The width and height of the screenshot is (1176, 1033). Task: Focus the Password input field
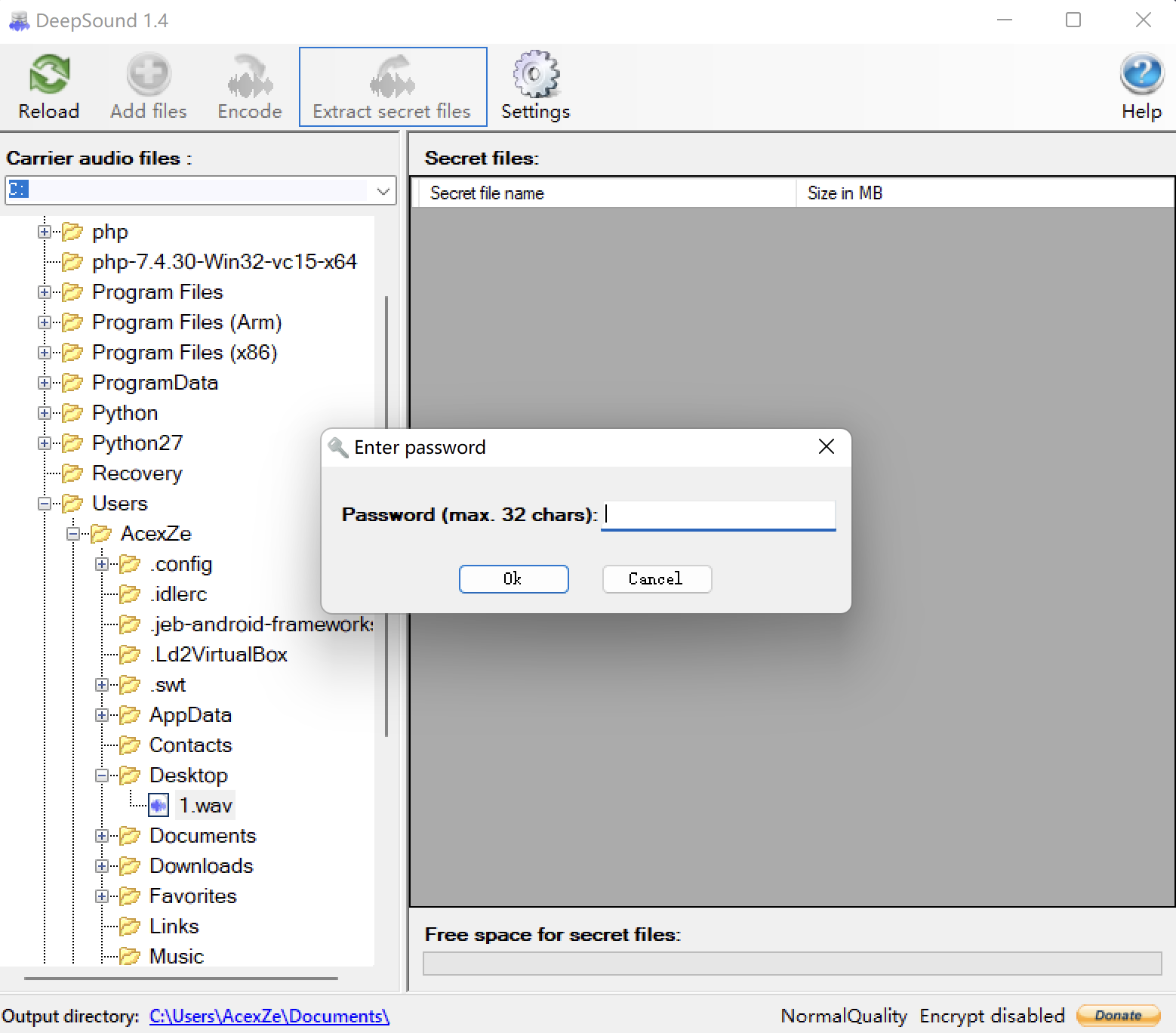pyautogui.click(x=718, y=515)
